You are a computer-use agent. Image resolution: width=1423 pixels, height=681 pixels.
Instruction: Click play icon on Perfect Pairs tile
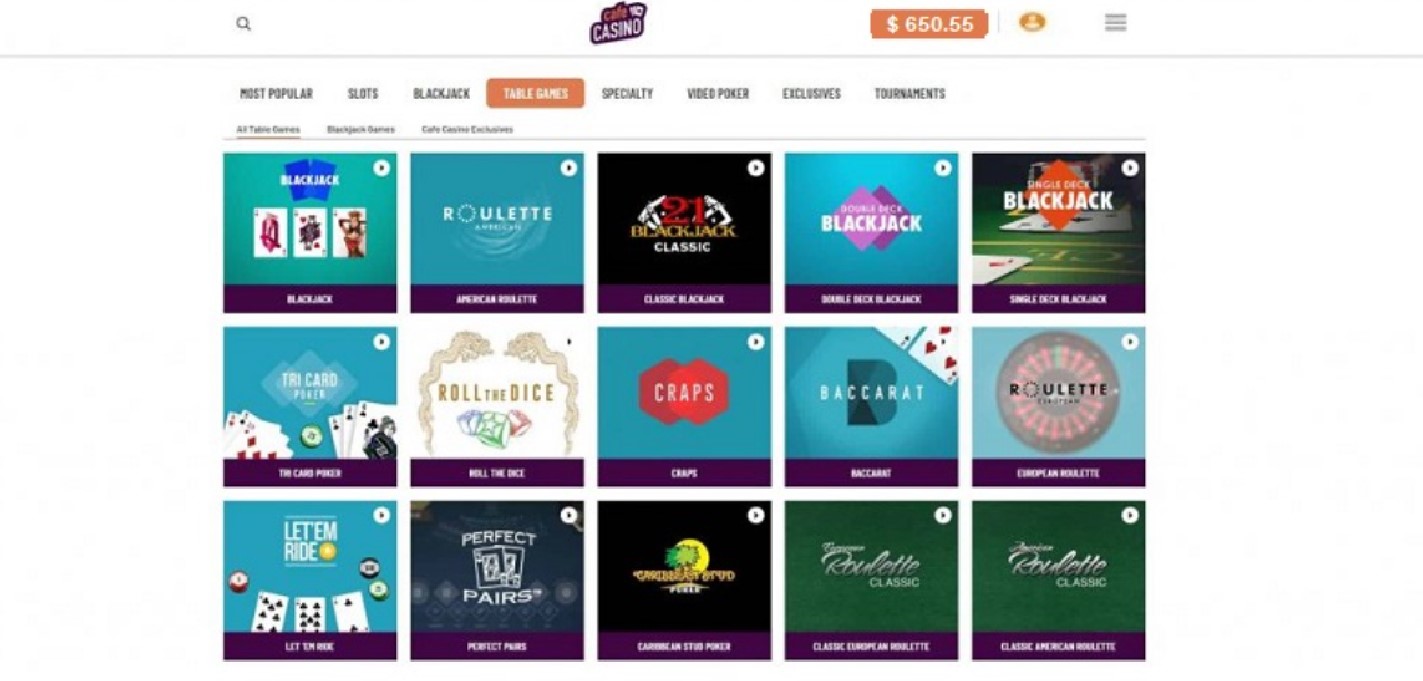pyautogui.click(x=568, y=515)
